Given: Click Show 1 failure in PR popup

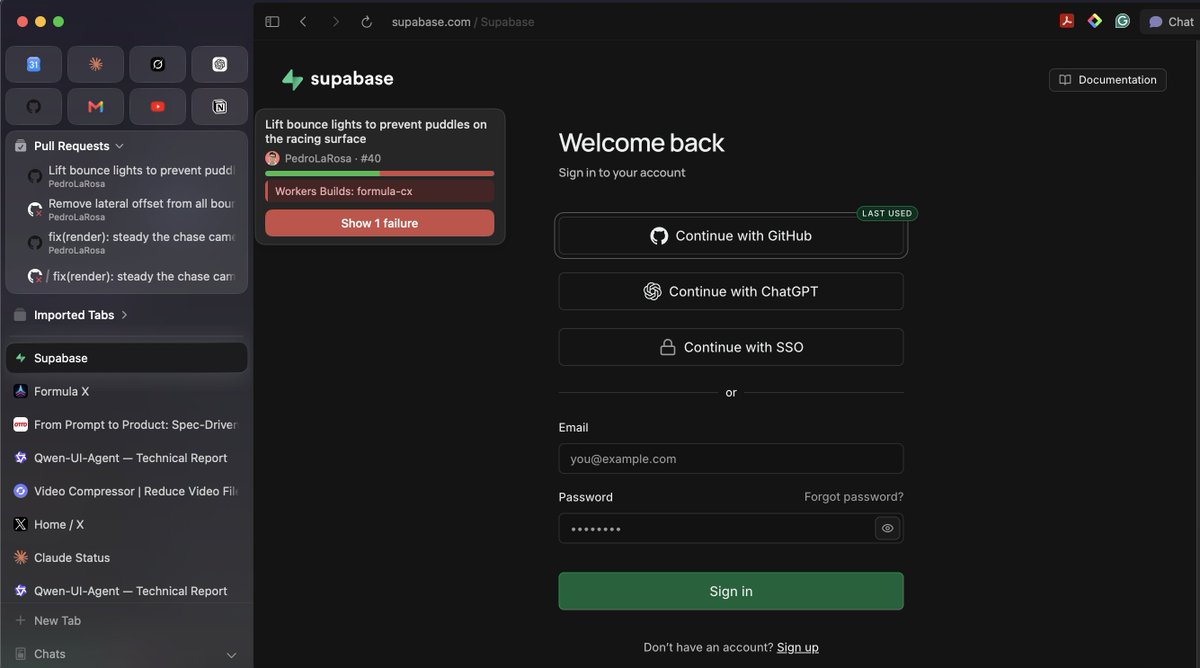Looking at the screenshot, I should point(379,223).
